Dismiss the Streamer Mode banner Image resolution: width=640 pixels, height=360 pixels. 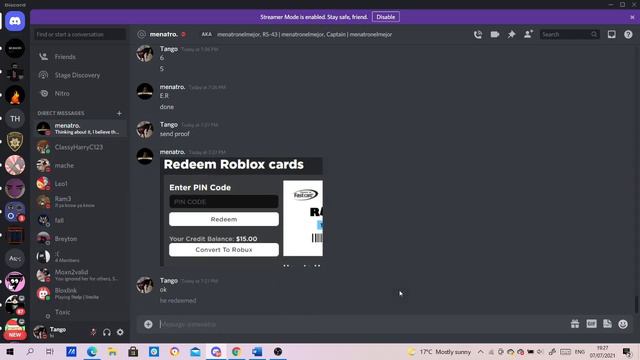coord(632,17)
